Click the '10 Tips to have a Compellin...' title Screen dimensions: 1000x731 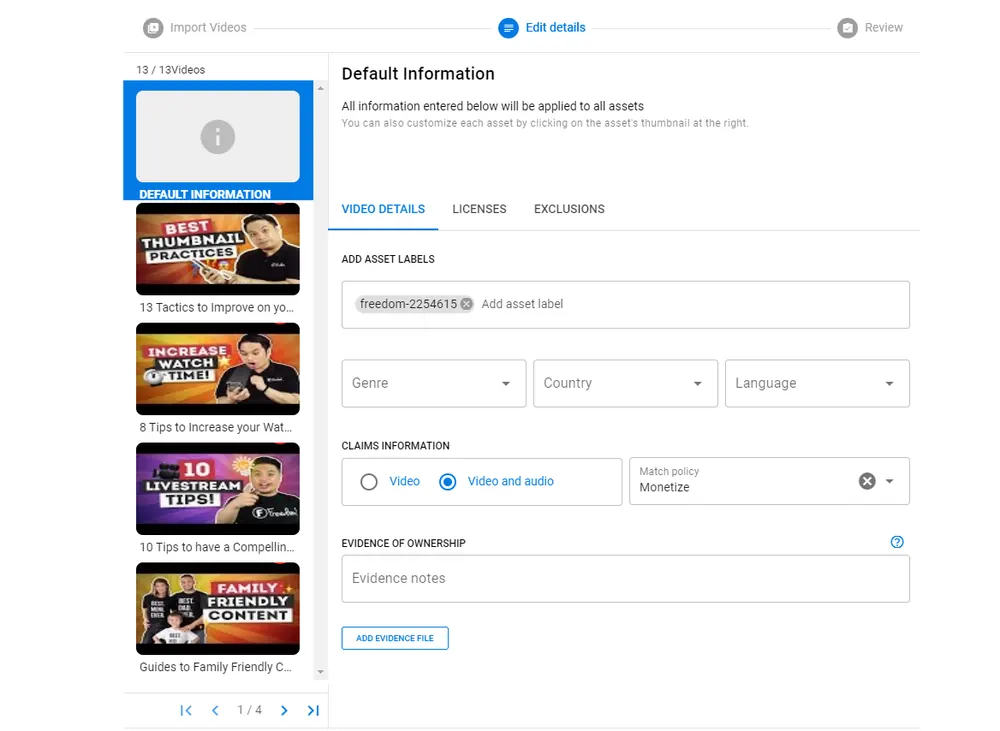pyautogui.click(x=217, y=547)
